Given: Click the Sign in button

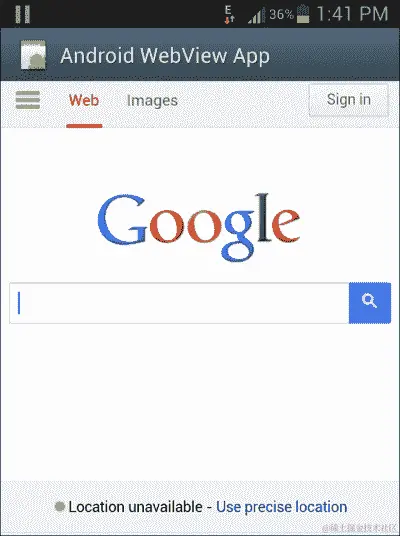Looking at the screenshot, I should tap(349, 100).
